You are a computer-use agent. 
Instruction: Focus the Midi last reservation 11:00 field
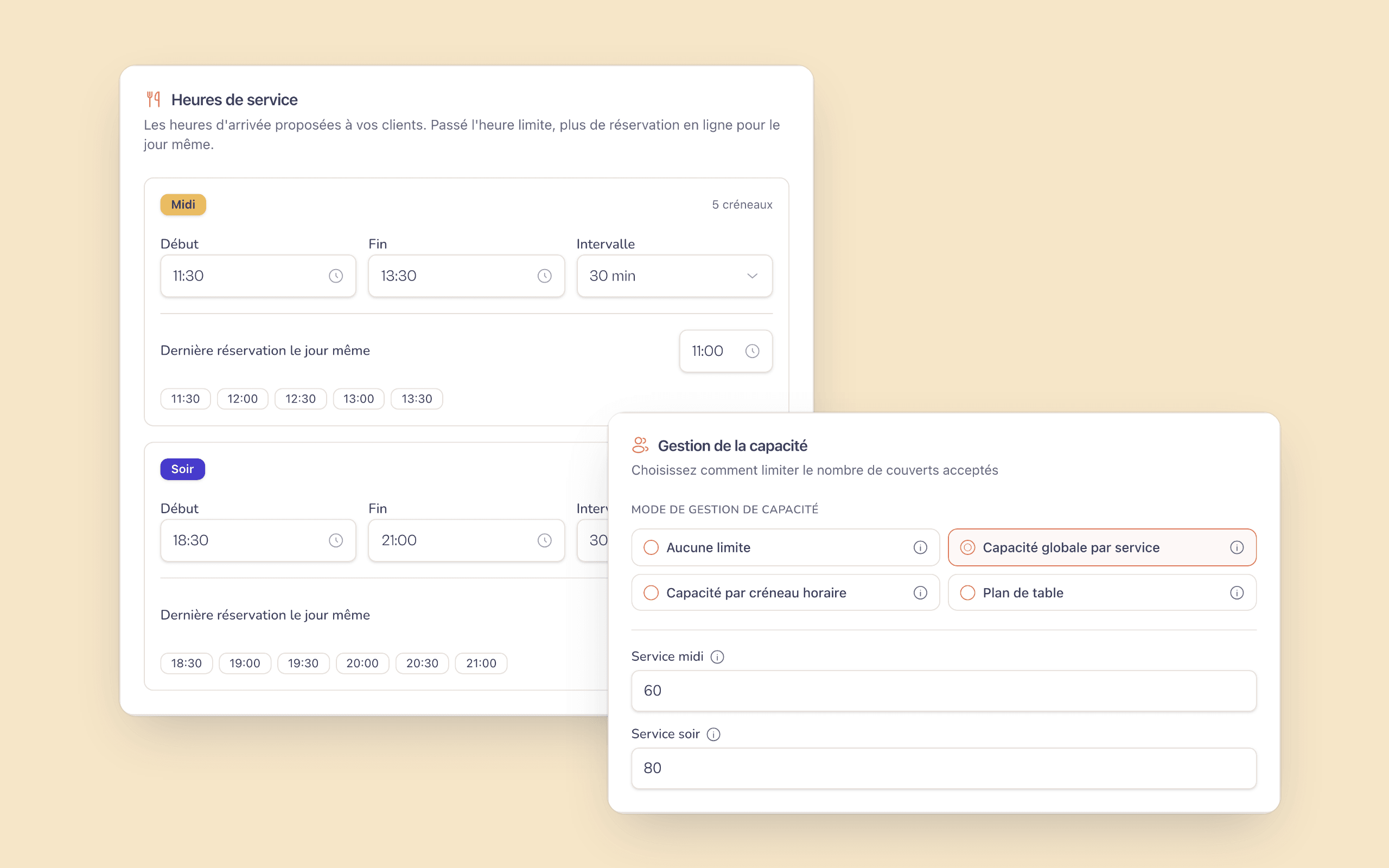[725, 351]
